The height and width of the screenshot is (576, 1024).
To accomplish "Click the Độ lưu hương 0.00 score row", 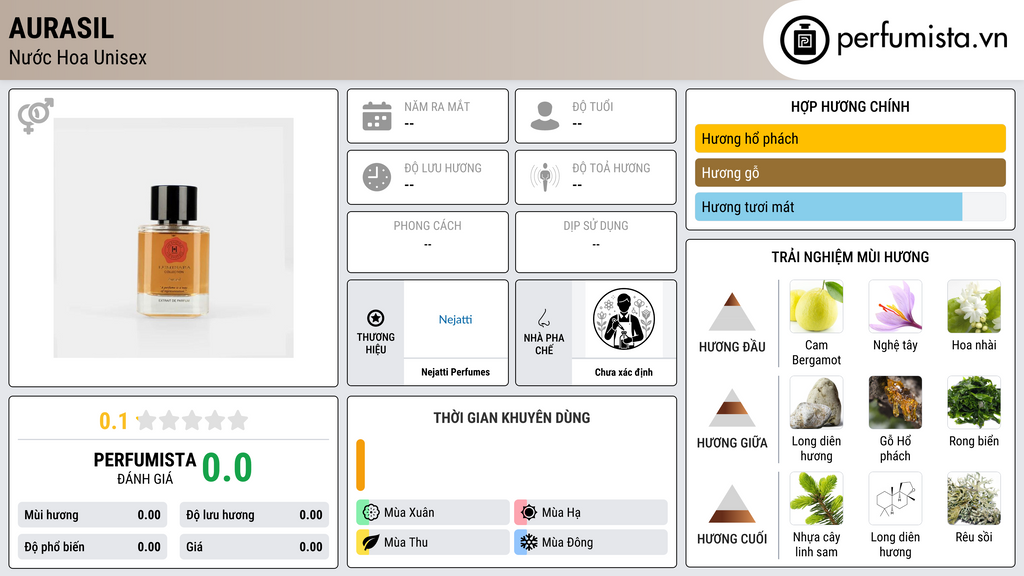I will [254, 515].
